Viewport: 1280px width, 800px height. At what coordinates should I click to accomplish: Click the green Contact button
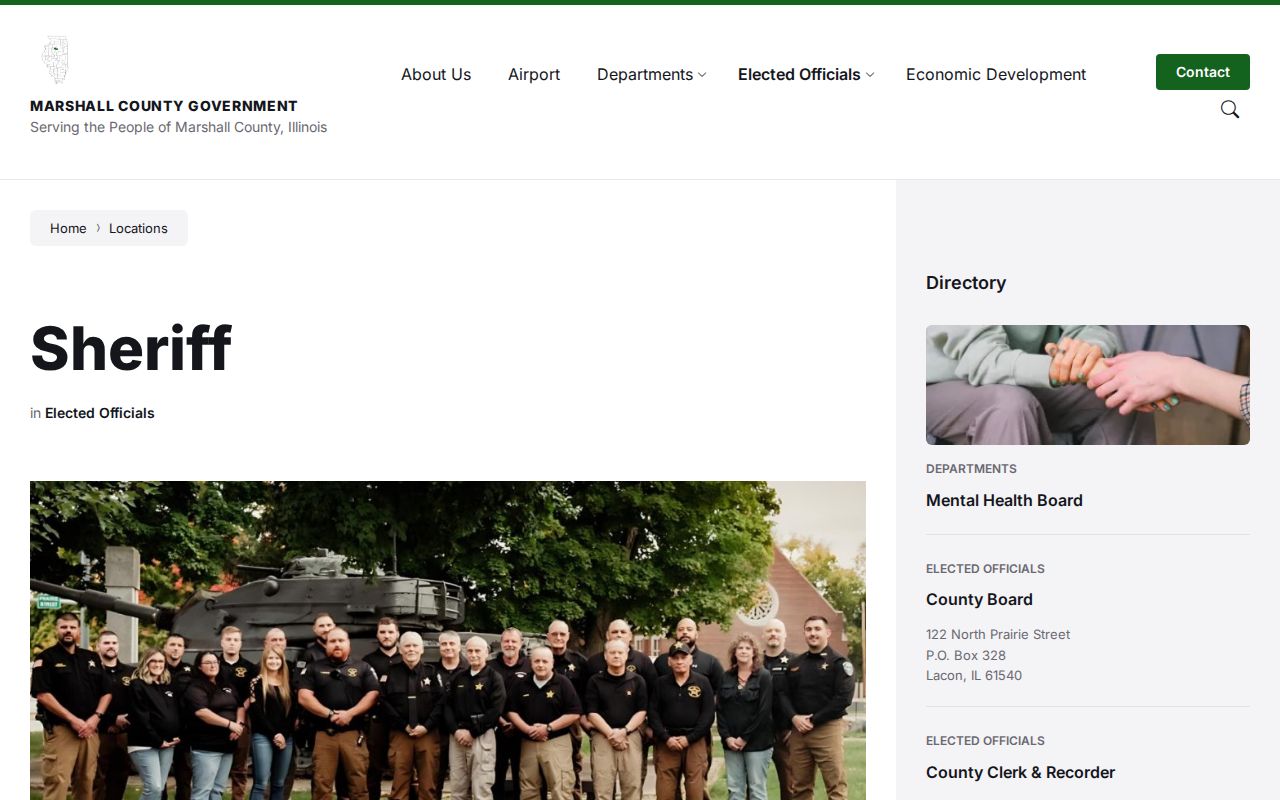click(1203, 72)
